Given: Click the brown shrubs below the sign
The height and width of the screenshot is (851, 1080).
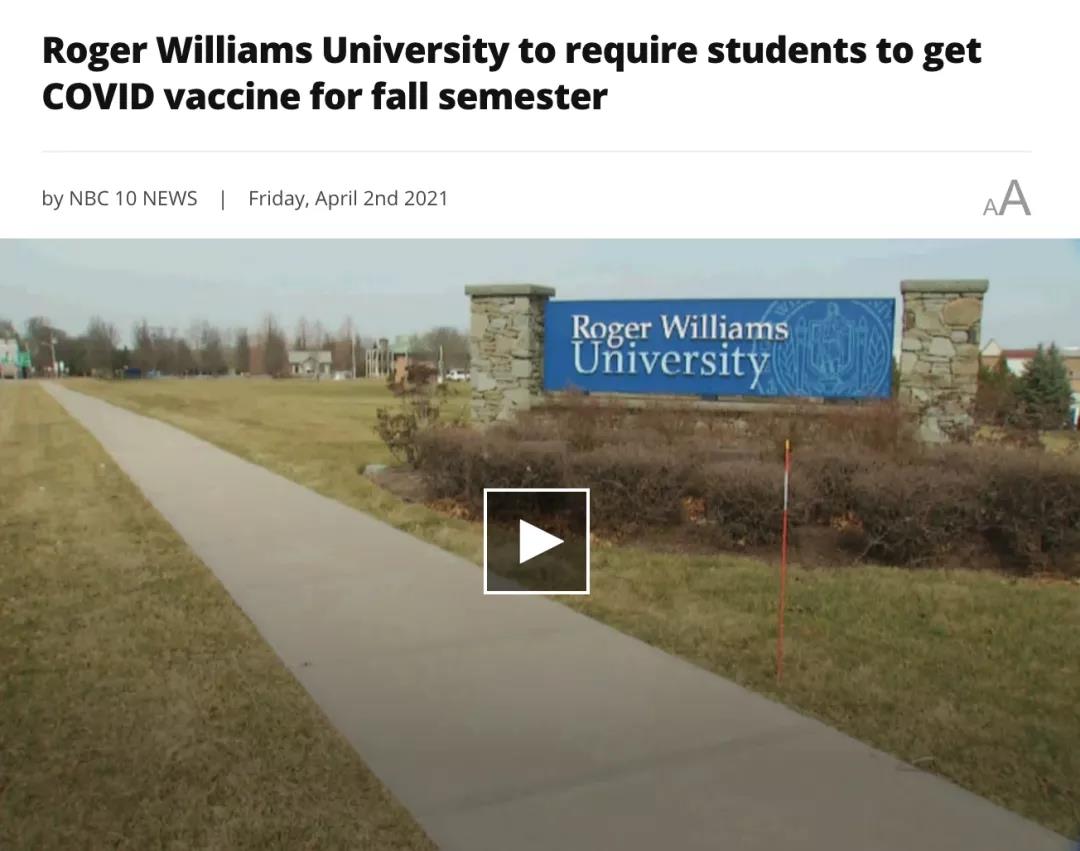Looking at the screenshot, I should tap(744, 489).
